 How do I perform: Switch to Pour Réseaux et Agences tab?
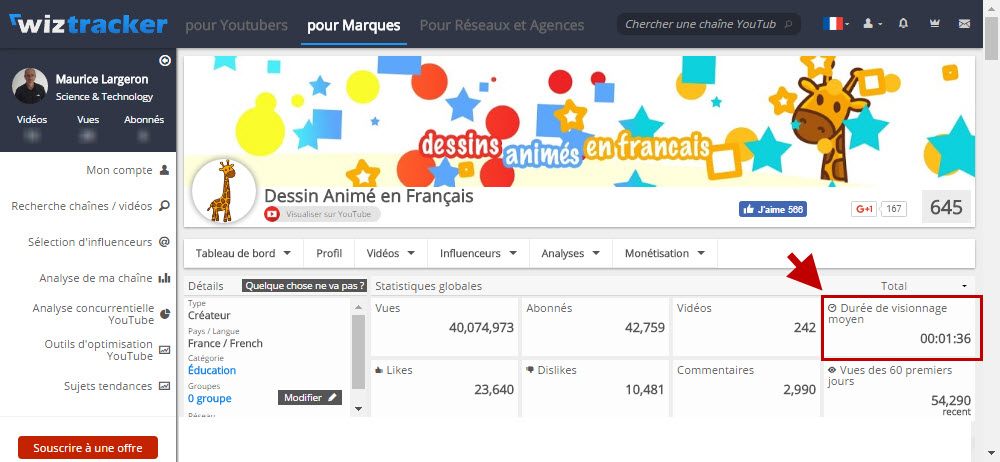[x=502, y=25]
